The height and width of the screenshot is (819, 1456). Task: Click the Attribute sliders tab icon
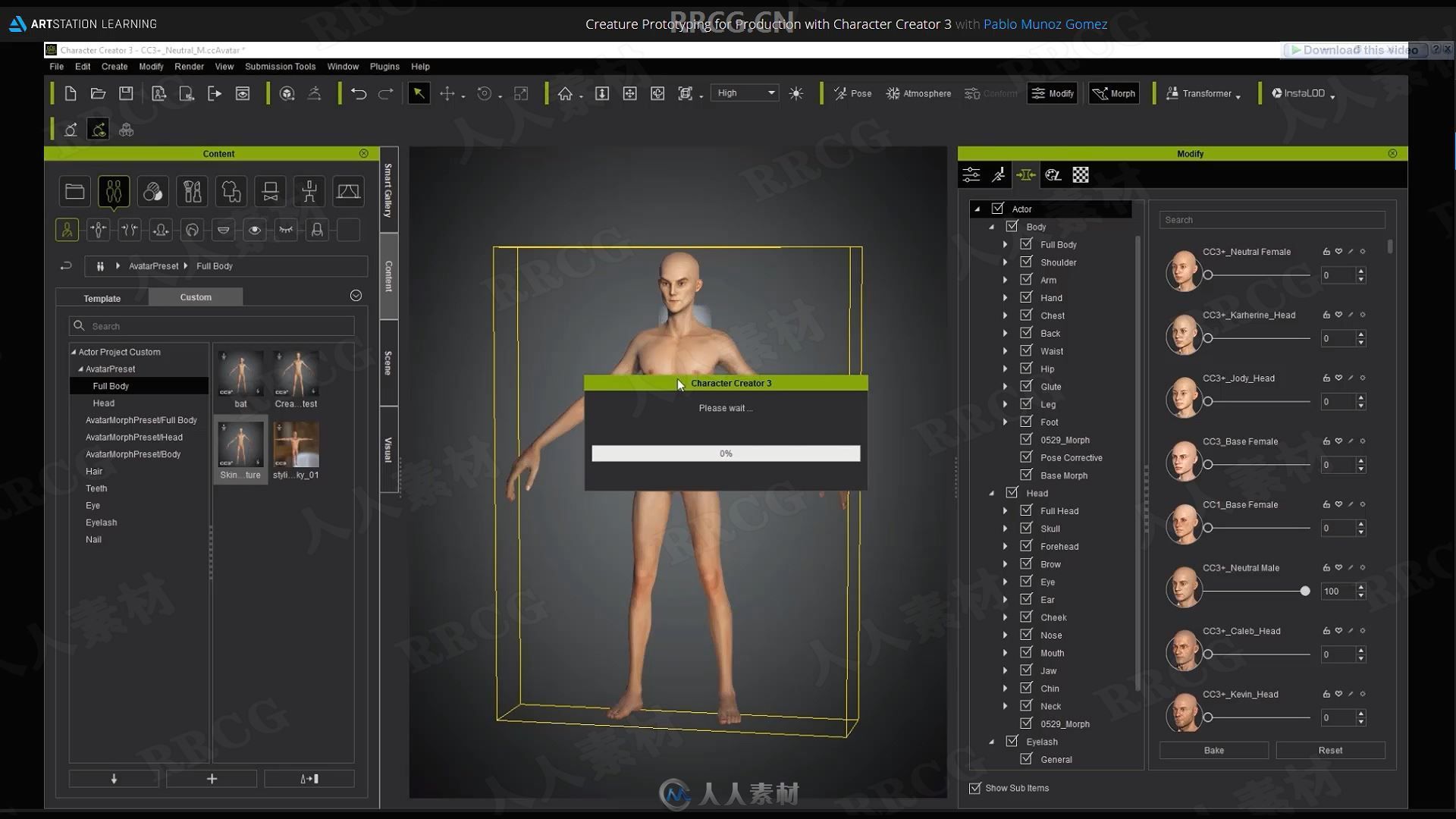[x=971, y=175]
